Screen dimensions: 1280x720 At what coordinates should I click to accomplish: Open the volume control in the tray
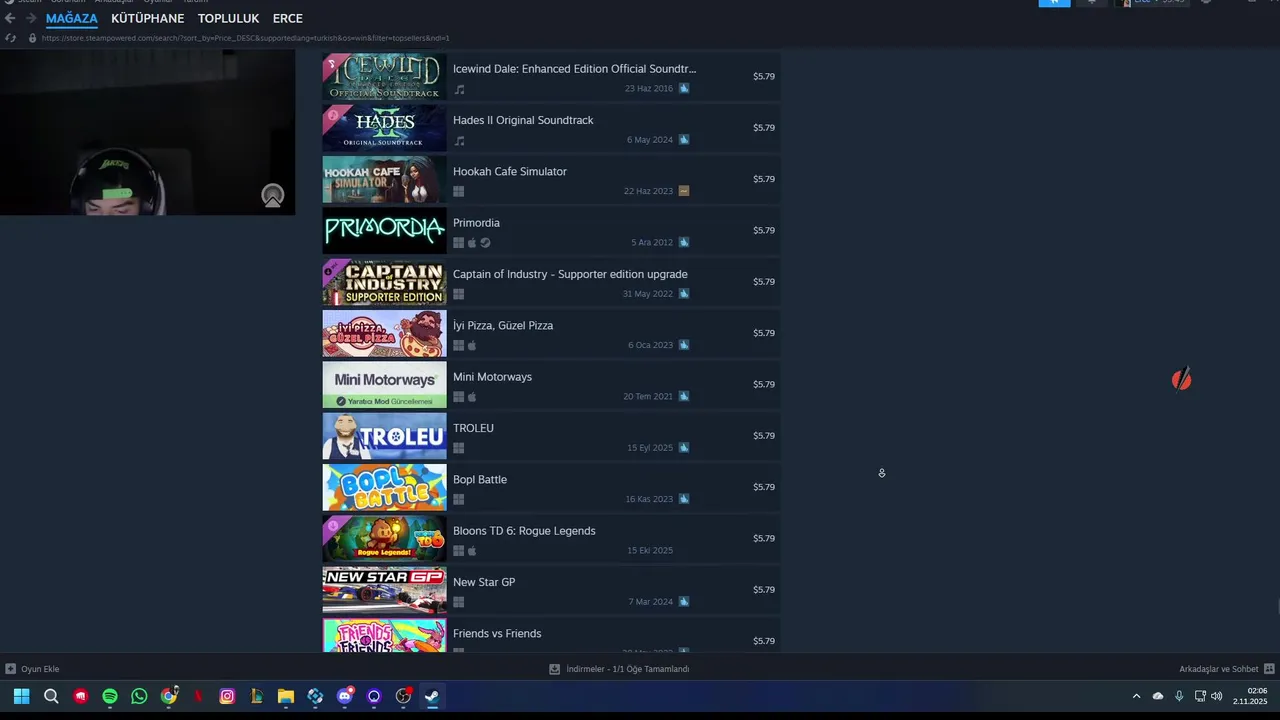(1217, 696)
